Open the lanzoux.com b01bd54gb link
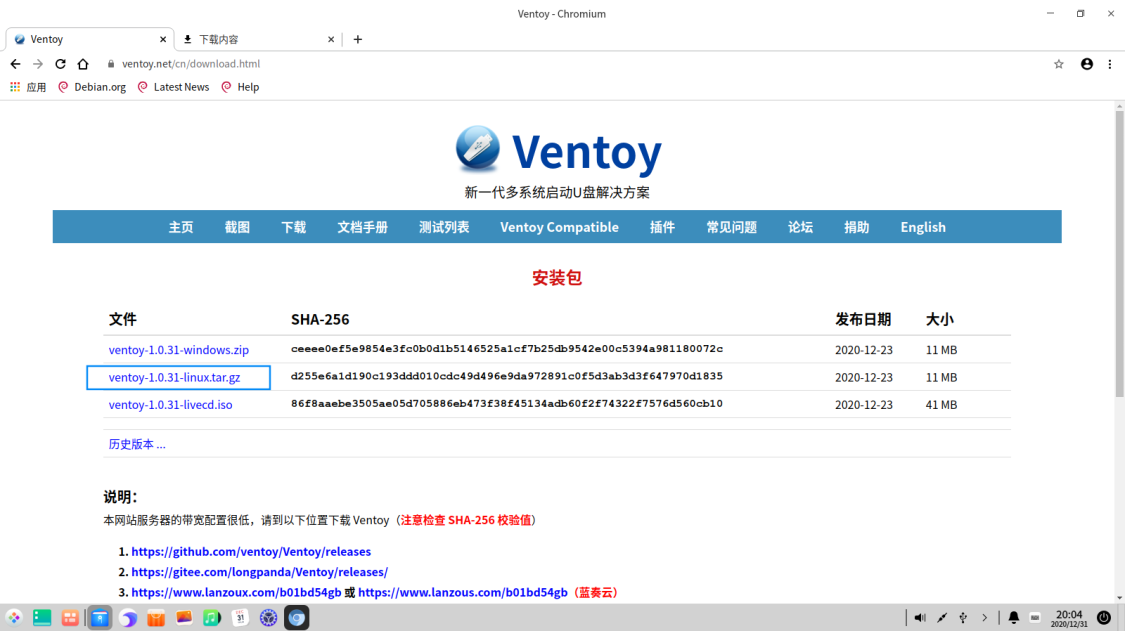Screen dimensions: 1125x631 coord(236,592)
